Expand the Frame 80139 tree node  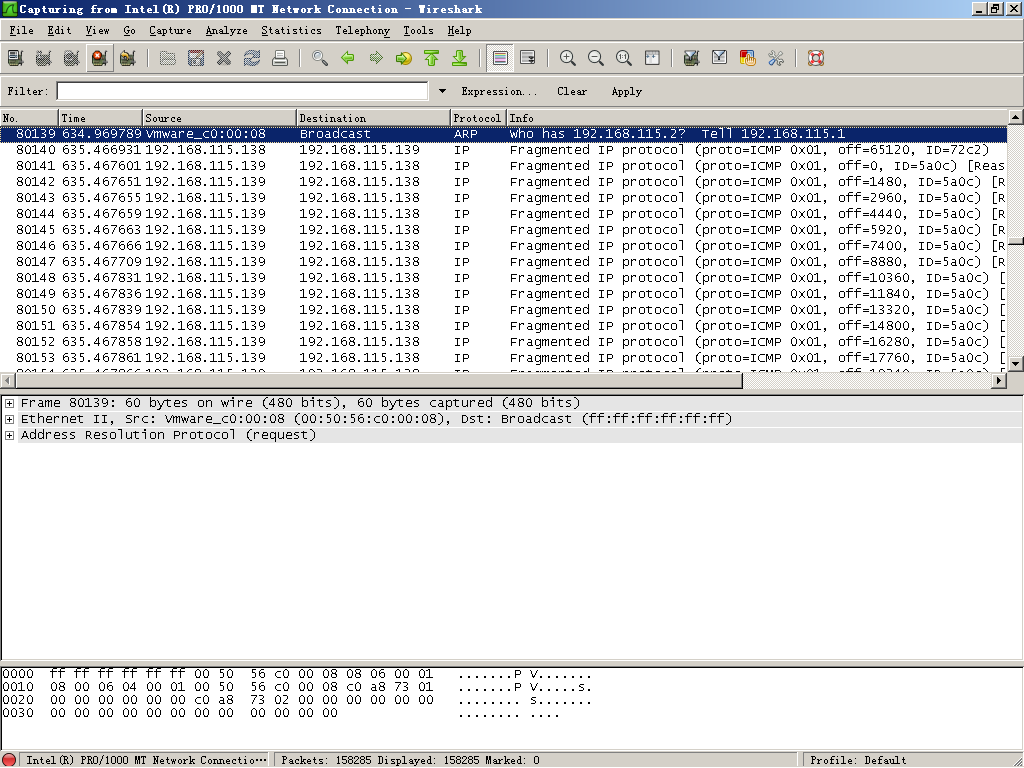point(10,403)
